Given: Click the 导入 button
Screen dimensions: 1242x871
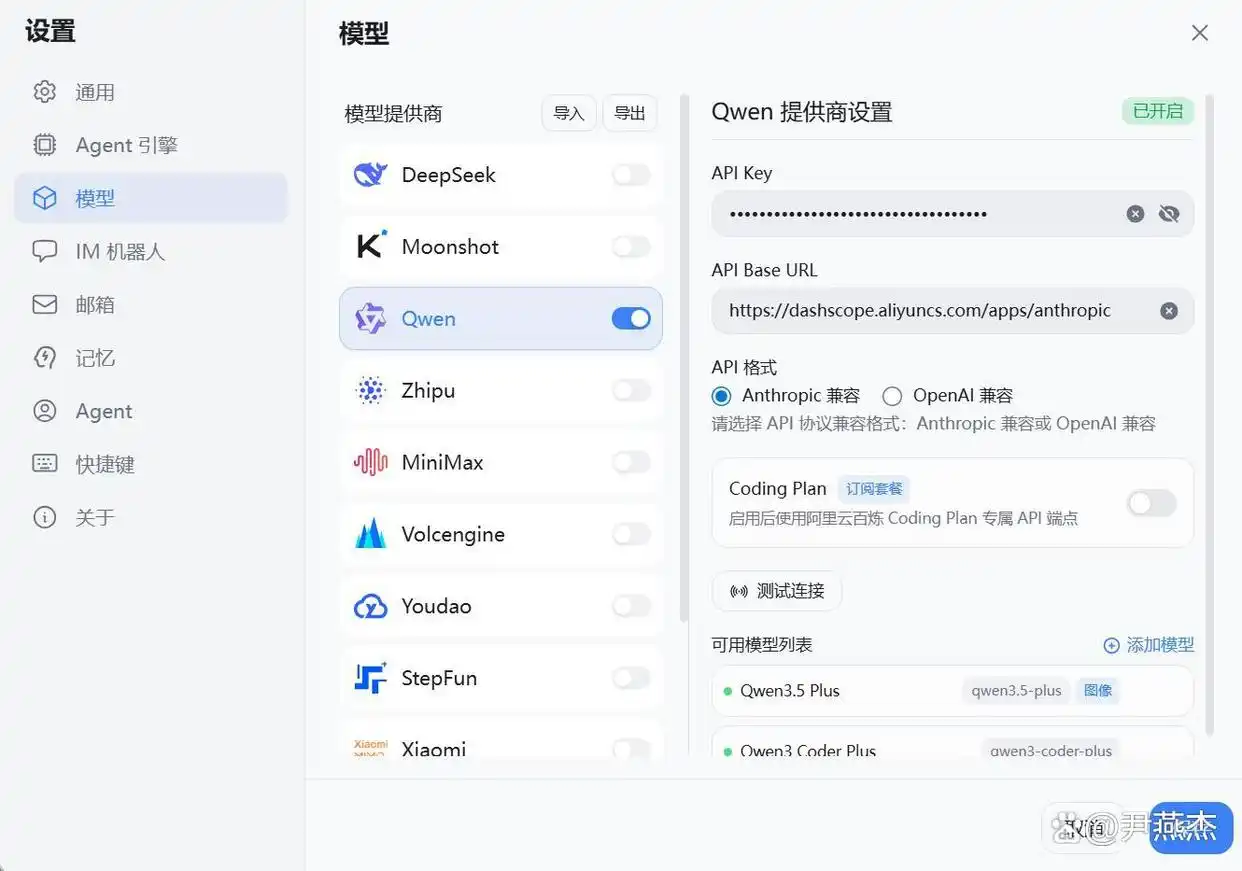Looking at the screenshot, I should (568, 113).
